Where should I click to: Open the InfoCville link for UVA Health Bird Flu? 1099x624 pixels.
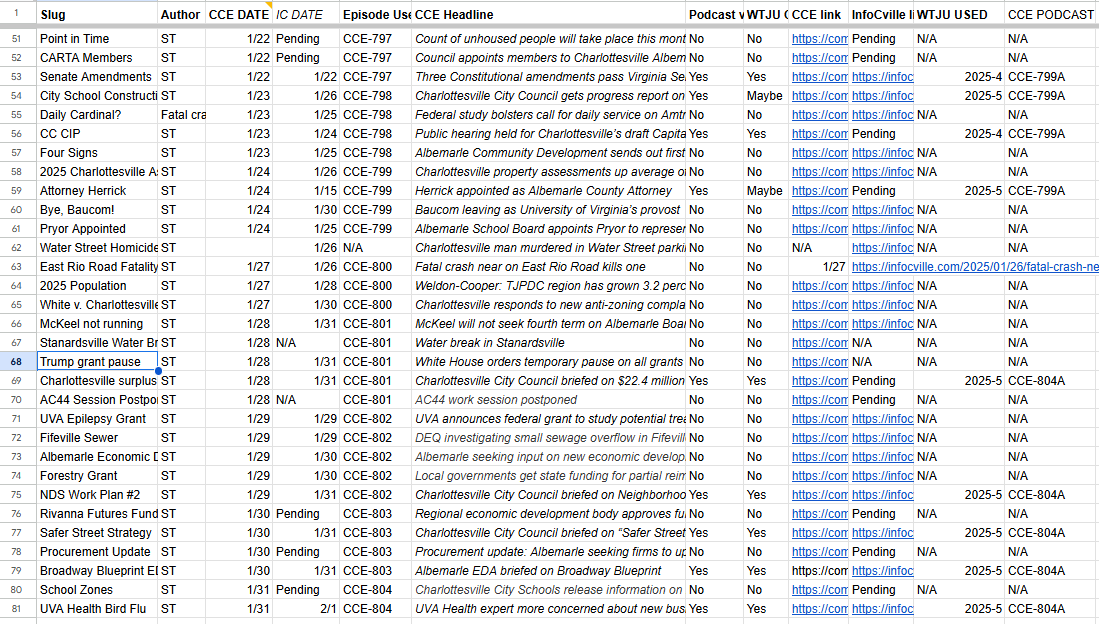pos(882,609)
